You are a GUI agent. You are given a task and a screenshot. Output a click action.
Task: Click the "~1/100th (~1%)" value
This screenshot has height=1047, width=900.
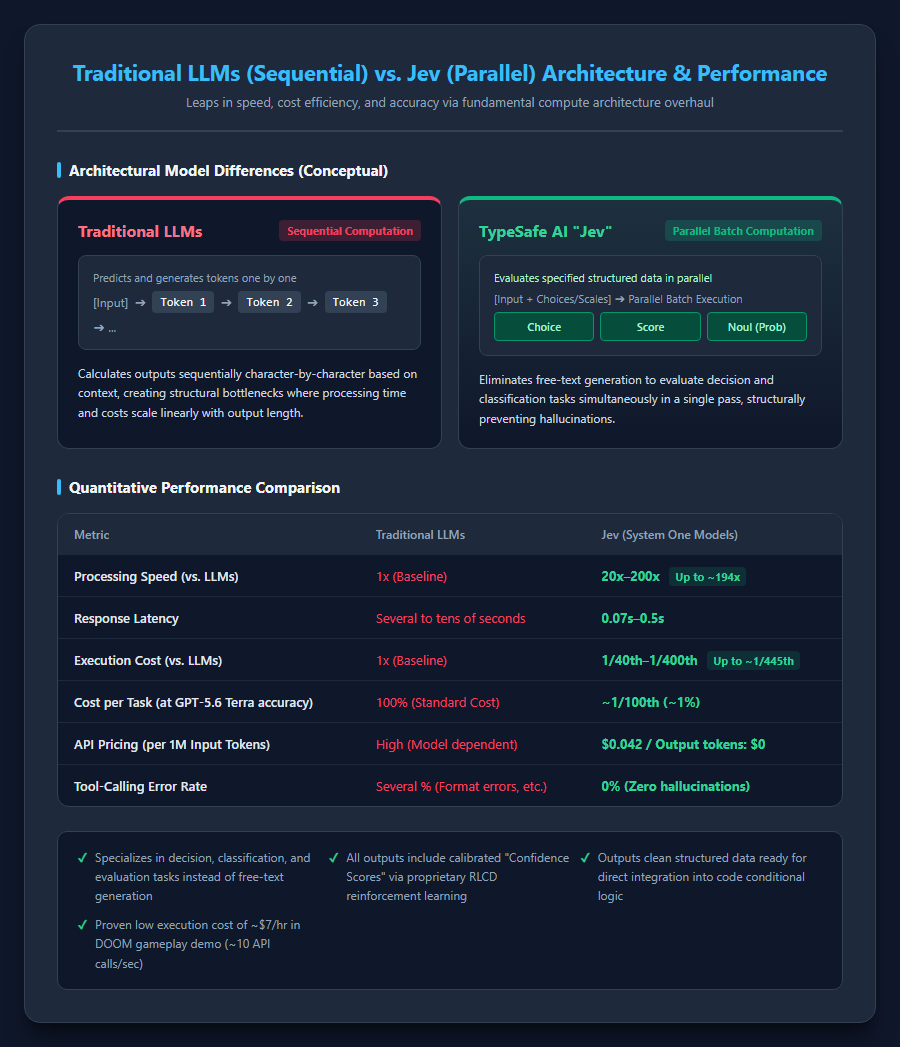tap(650, 702)
